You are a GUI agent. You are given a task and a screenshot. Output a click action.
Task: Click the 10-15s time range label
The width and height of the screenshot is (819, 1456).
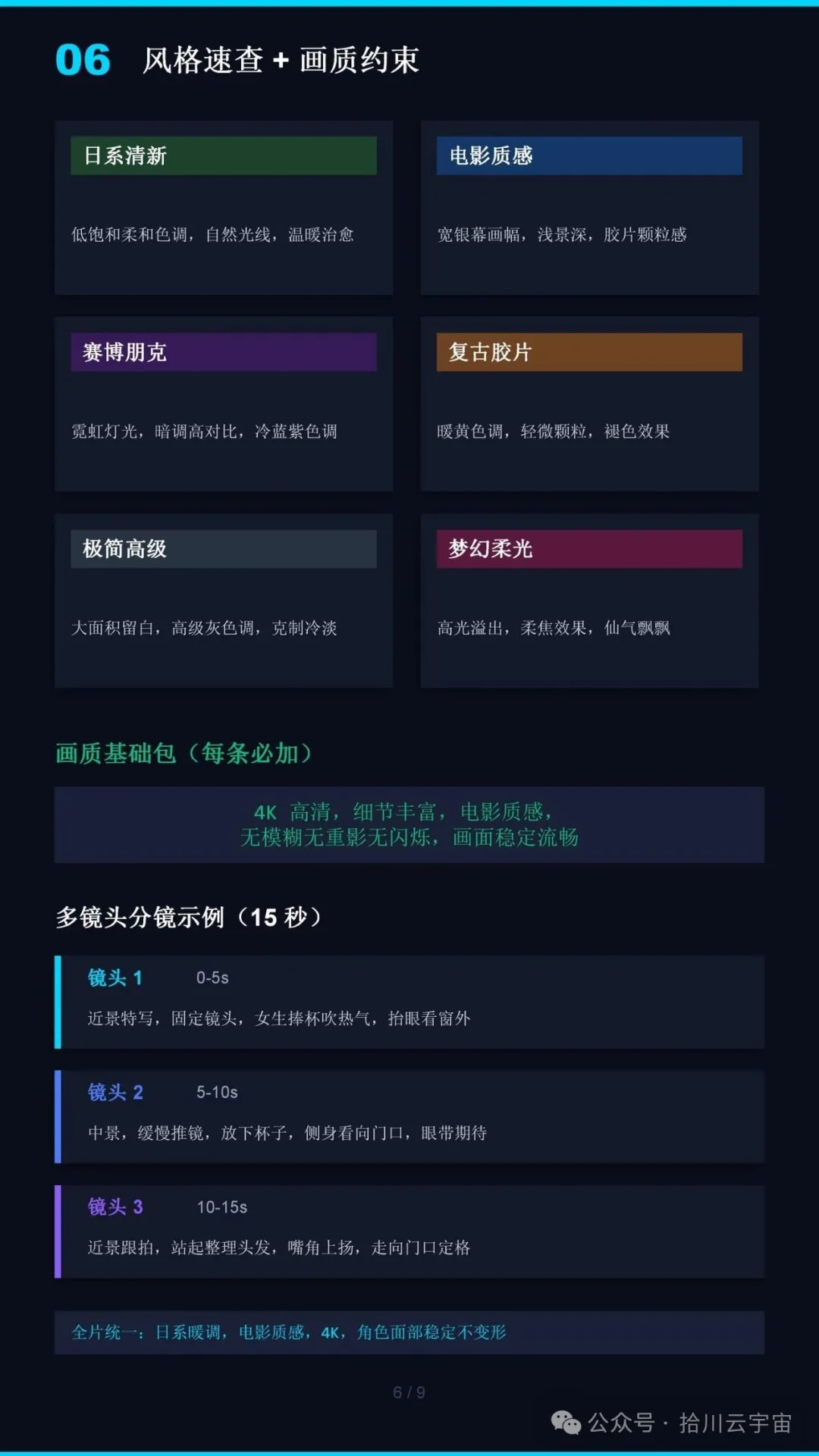tap(222, 1207)
